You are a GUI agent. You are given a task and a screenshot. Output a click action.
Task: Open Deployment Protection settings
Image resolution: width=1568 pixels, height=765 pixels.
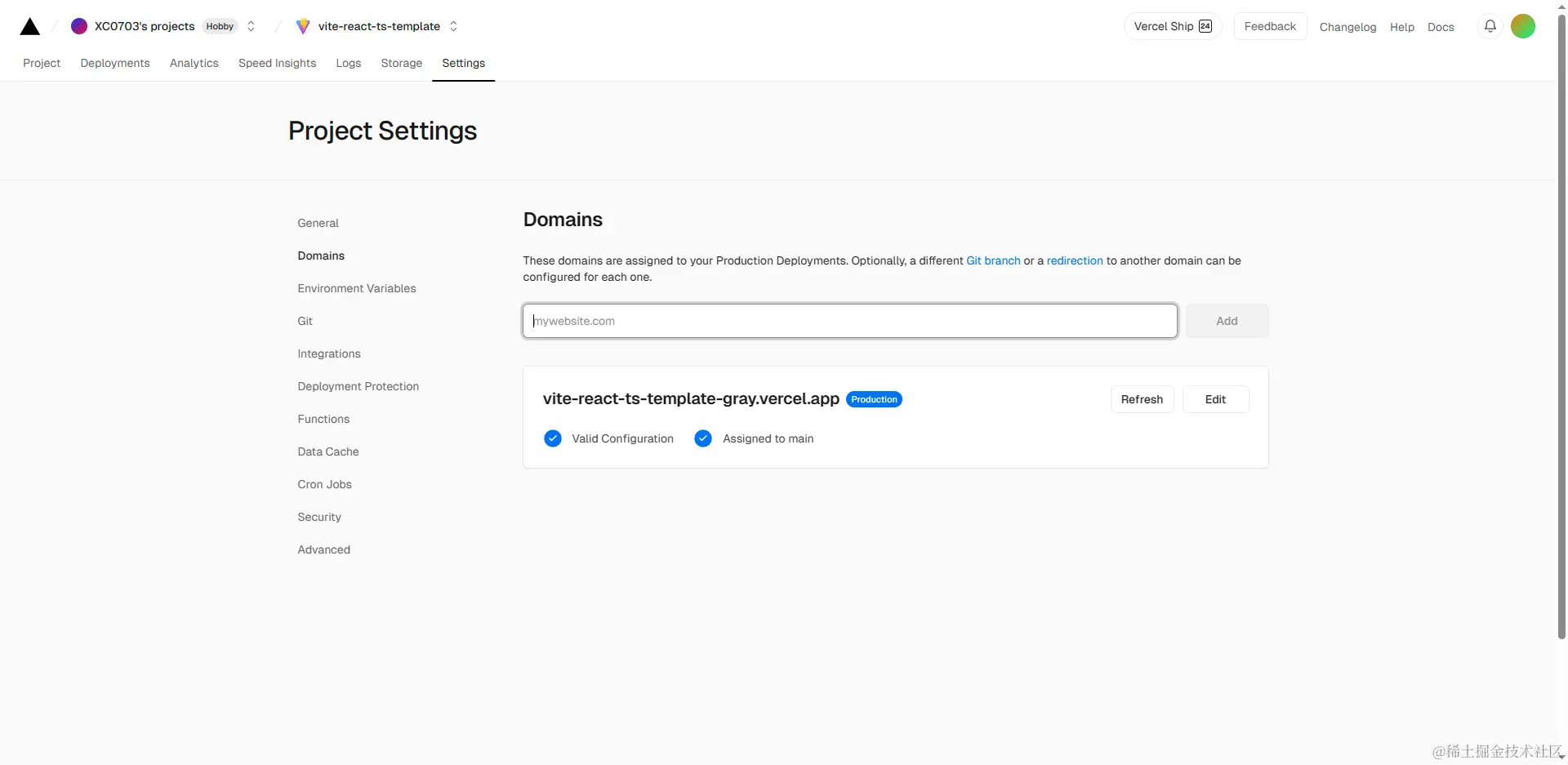tap(359, 386)
